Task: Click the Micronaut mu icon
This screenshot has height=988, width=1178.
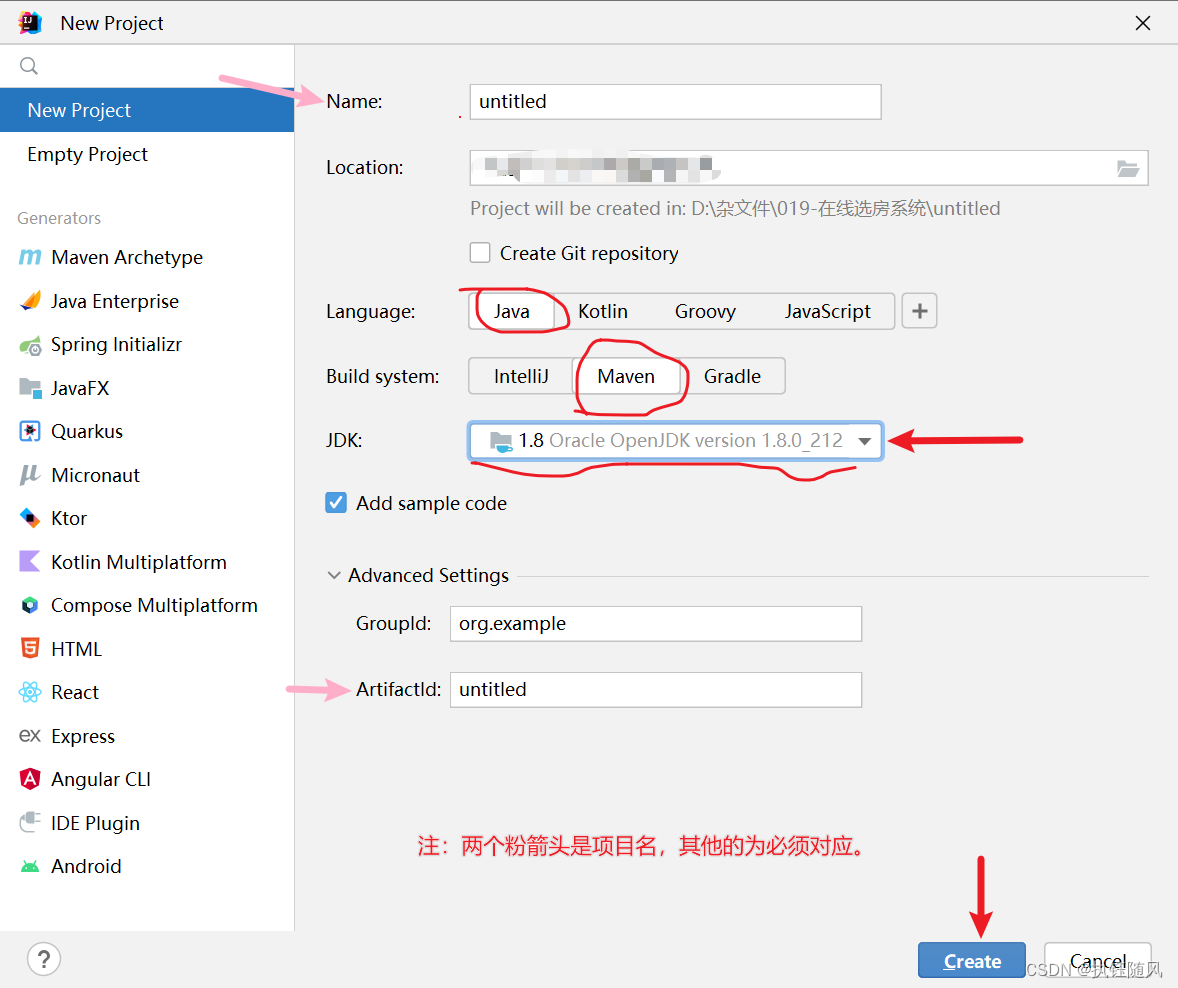Action: click(30, 475)
